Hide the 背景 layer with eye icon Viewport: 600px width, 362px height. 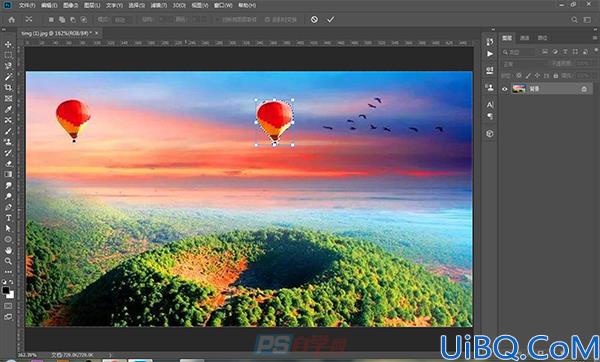[505, 89]
